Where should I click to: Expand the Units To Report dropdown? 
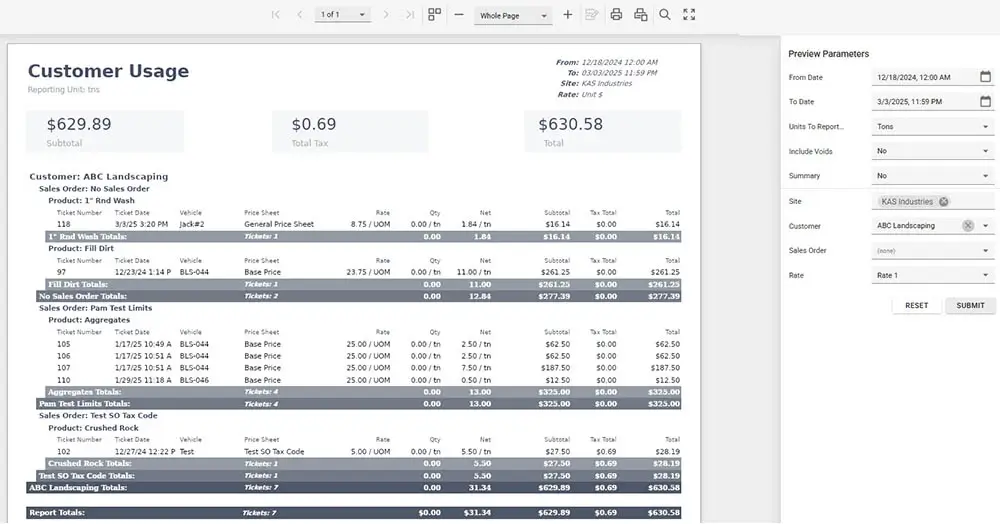[985, 127]
